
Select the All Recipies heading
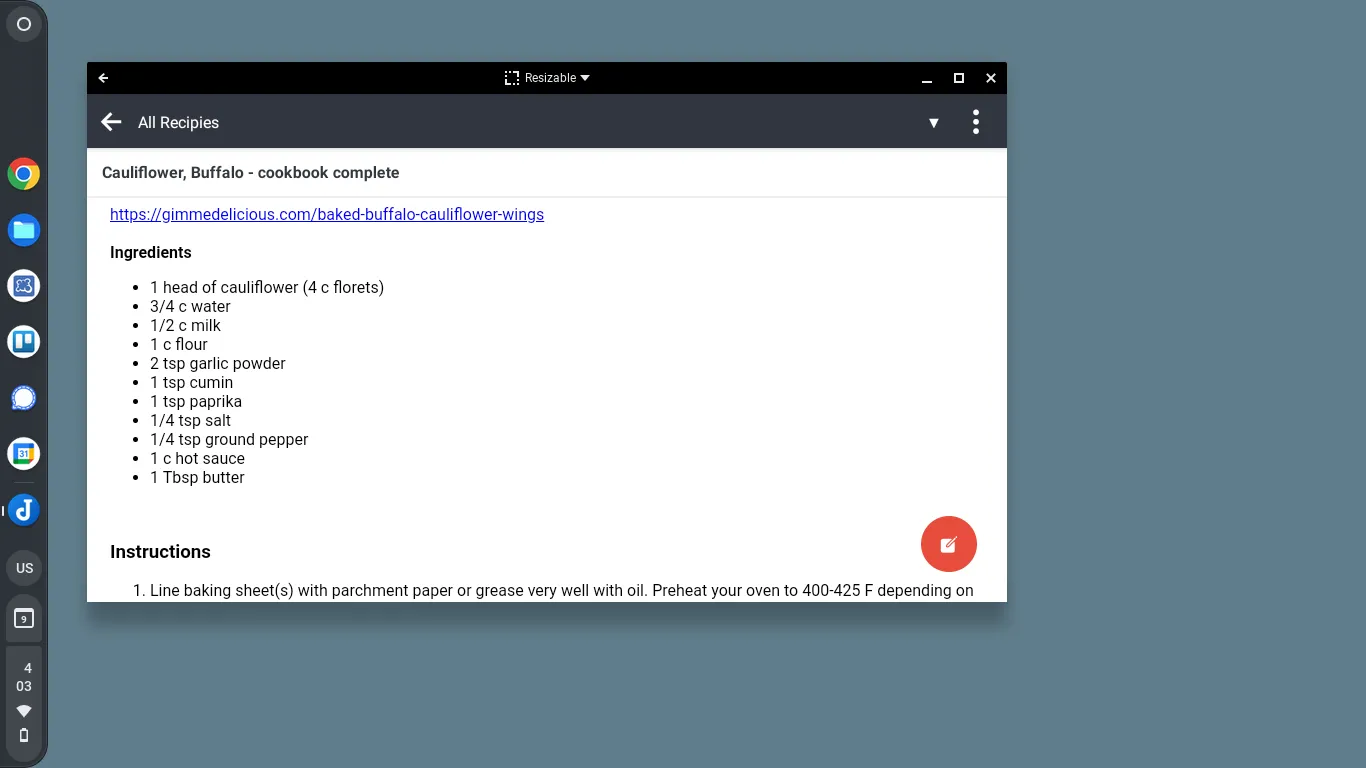(178, 122)
